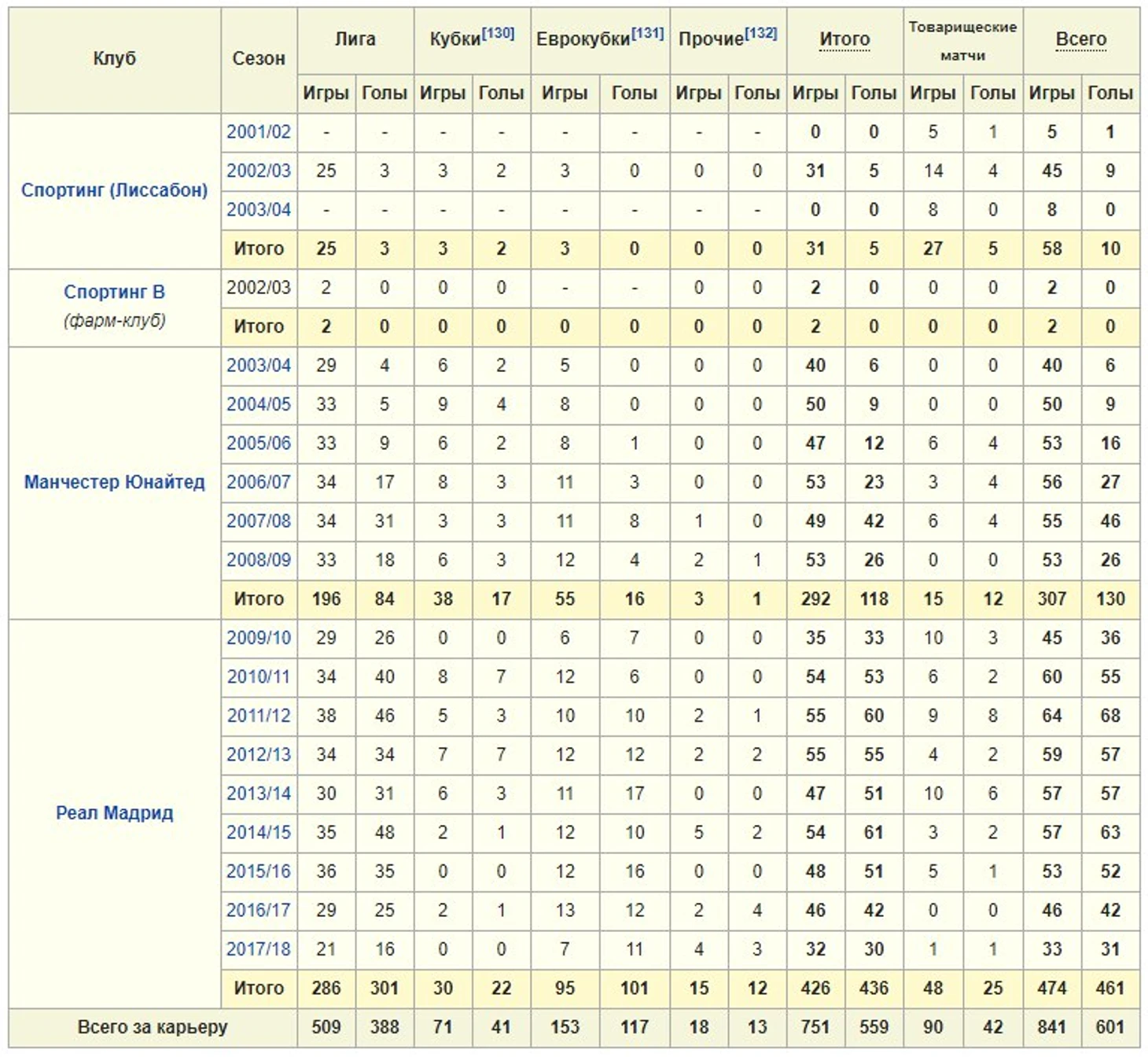Click the Итого column header
Screen dimensions: 1148x1057
pyautogui.click(x=844, y=39)
